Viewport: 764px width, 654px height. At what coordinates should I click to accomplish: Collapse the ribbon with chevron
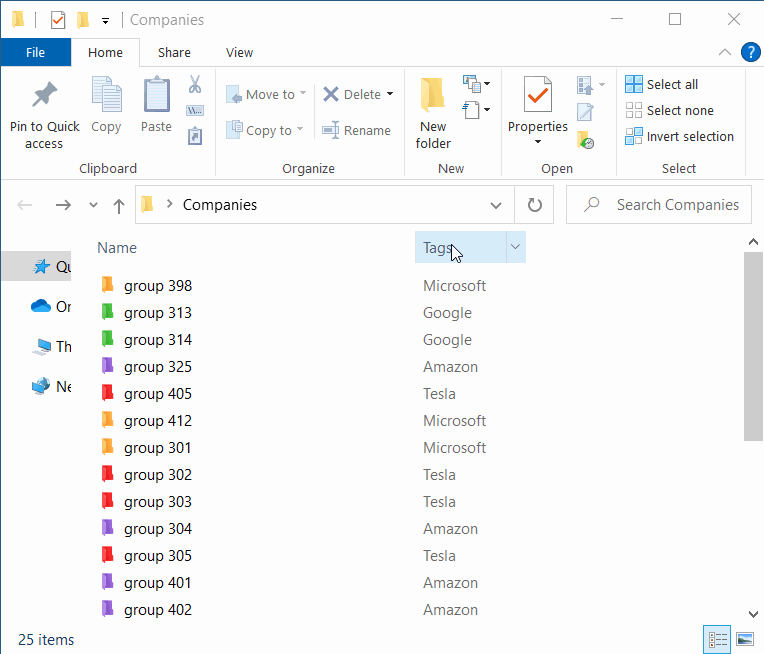point(725,52)
